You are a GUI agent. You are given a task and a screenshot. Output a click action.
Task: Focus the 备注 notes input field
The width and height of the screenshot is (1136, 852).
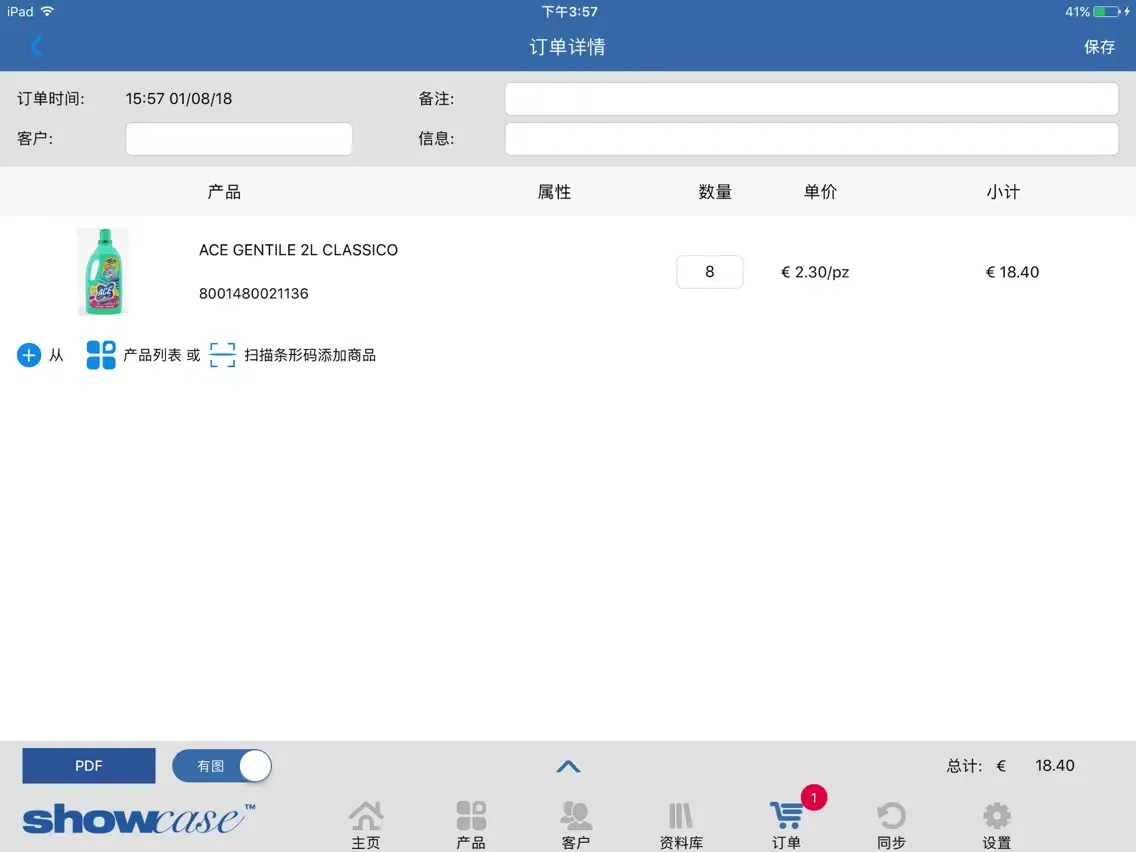pos(811,99)
